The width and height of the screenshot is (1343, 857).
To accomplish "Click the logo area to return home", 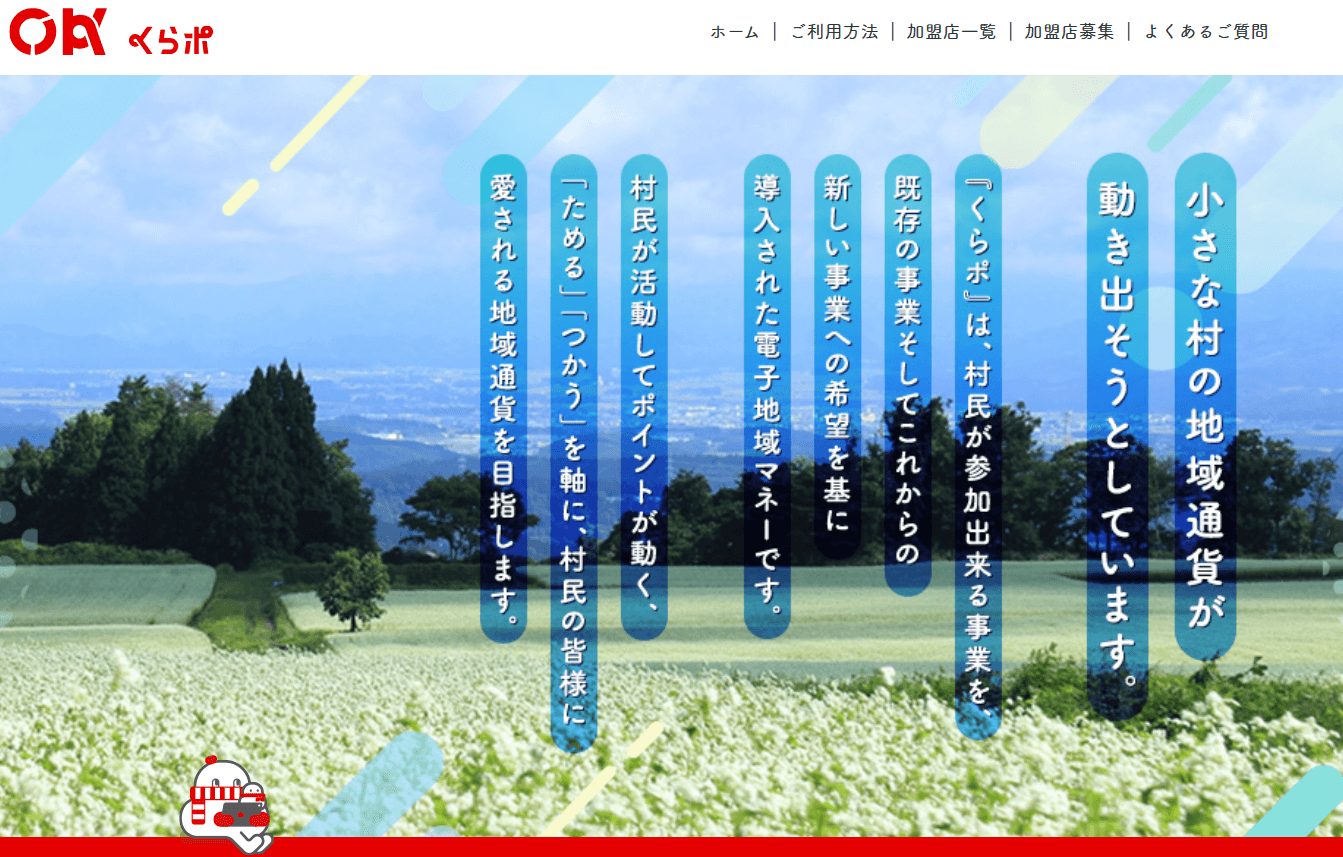I will coord(110,34).
